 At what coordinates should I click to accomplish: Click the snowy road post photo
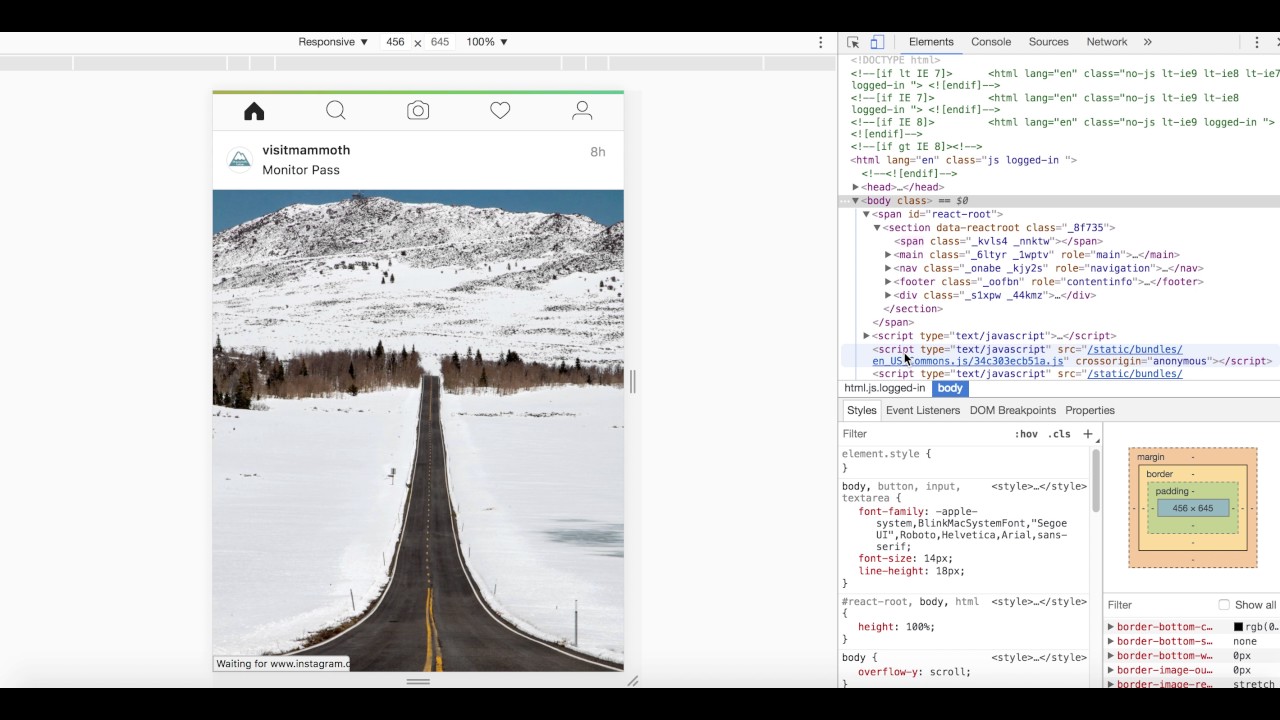tap(418, 430)
